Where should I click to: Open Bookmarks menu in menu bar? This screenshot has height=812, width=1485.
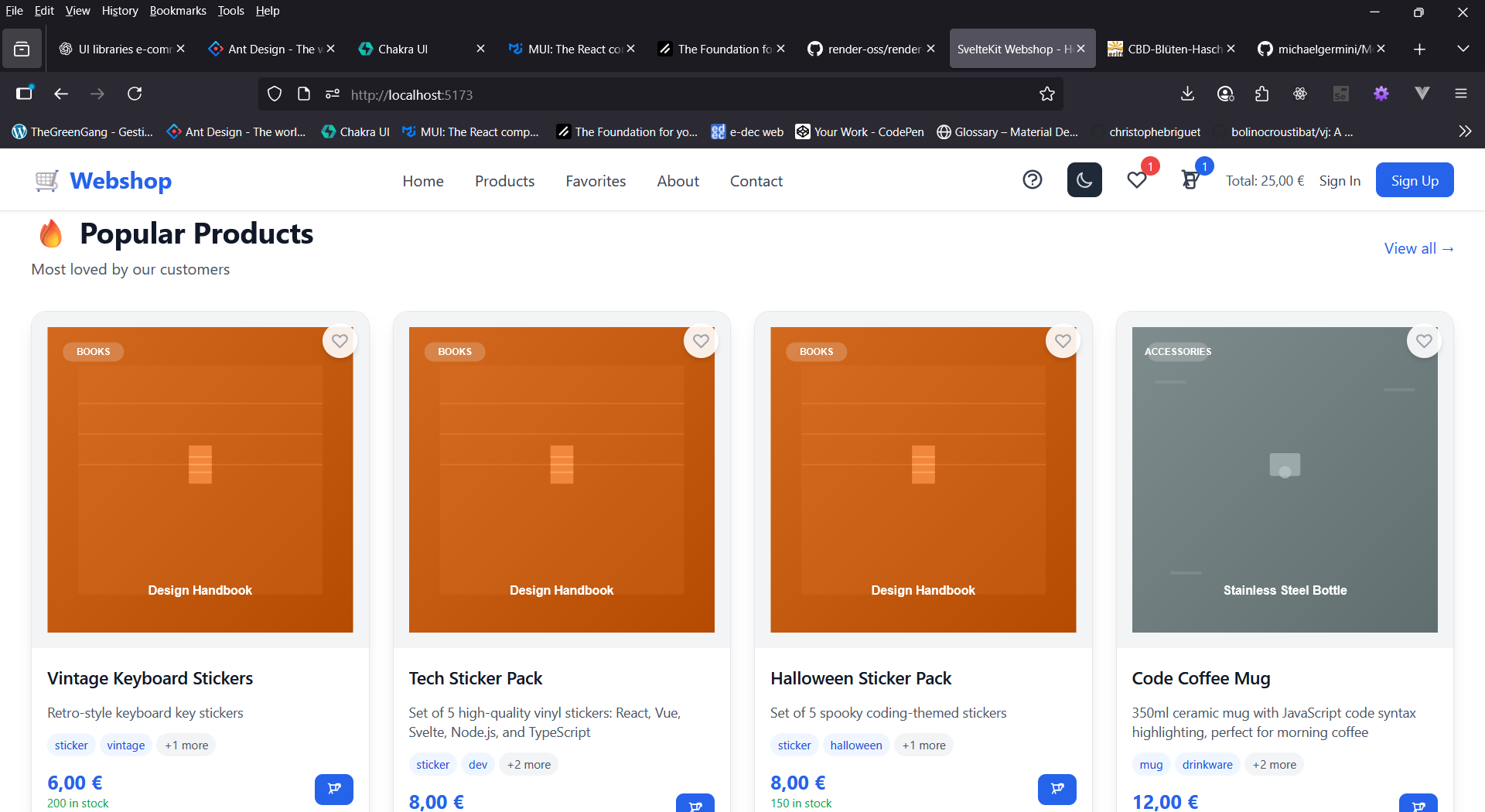[178, 11]
